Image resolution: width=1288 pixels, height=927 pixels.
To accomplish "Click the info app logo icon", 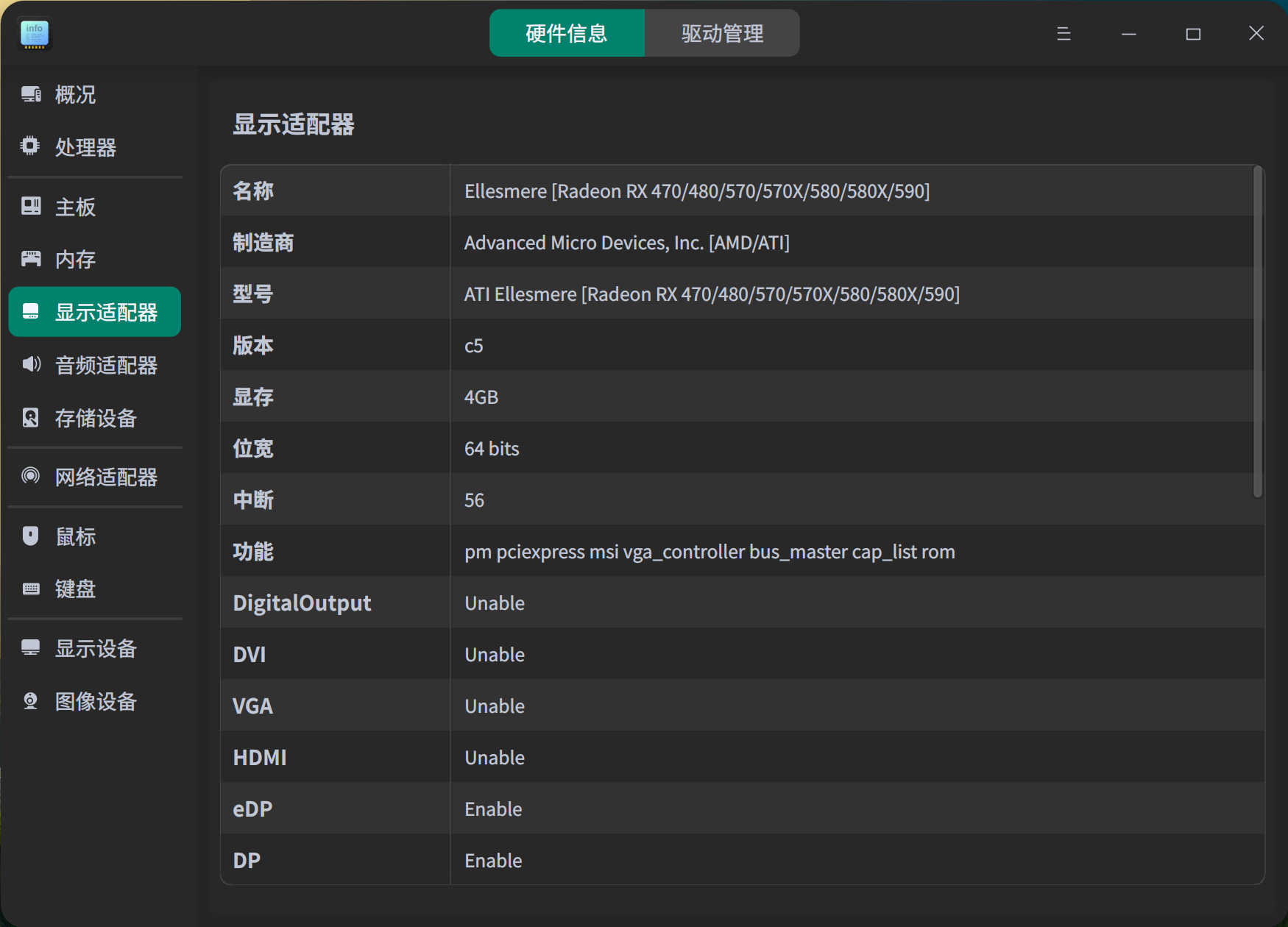I will 34,34.
